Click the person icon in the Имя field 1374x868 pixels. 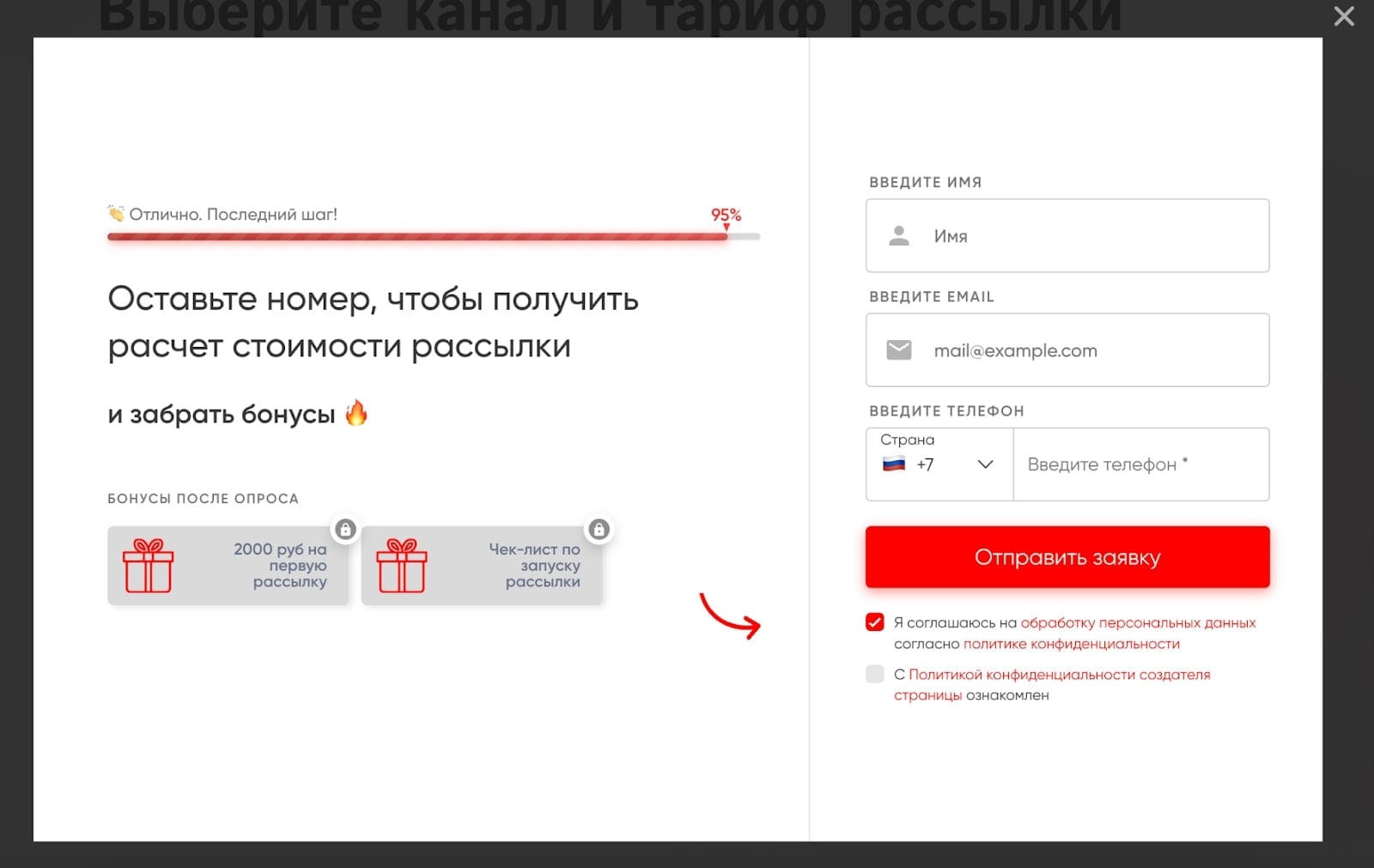coord(899,236)
